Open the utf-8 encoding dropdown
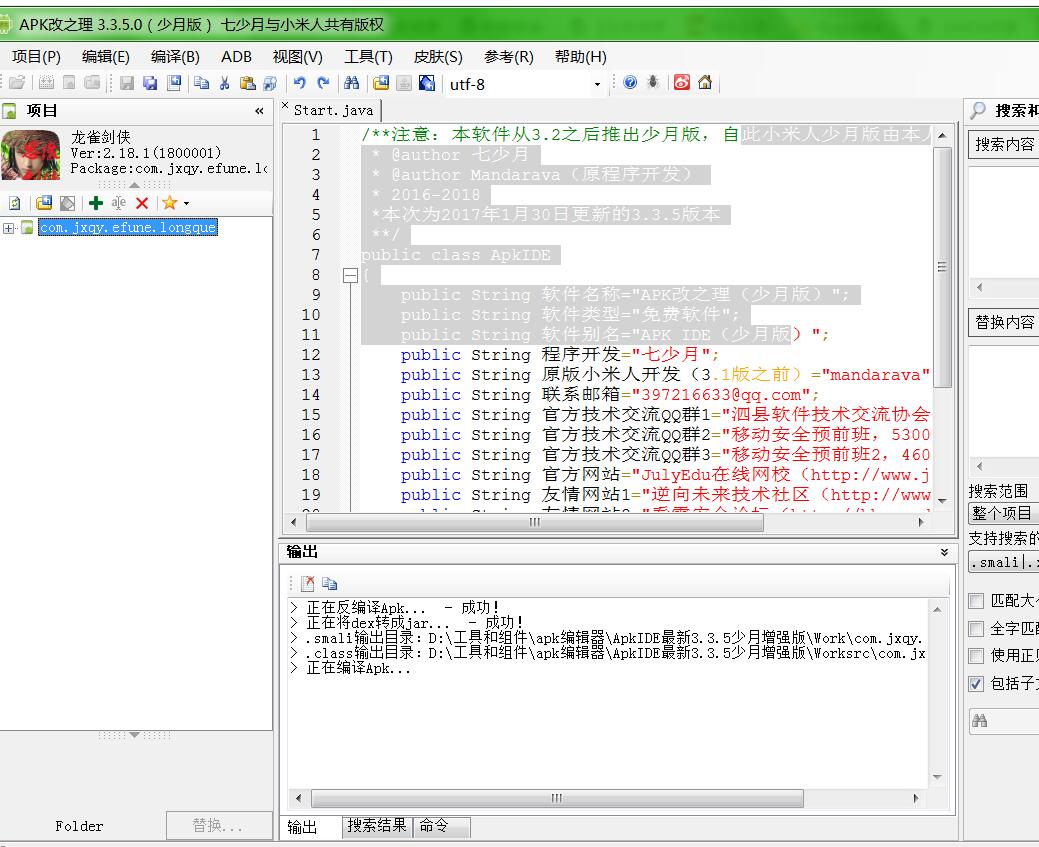Screen dimensions: 1039x847 (x=597, y=85)
